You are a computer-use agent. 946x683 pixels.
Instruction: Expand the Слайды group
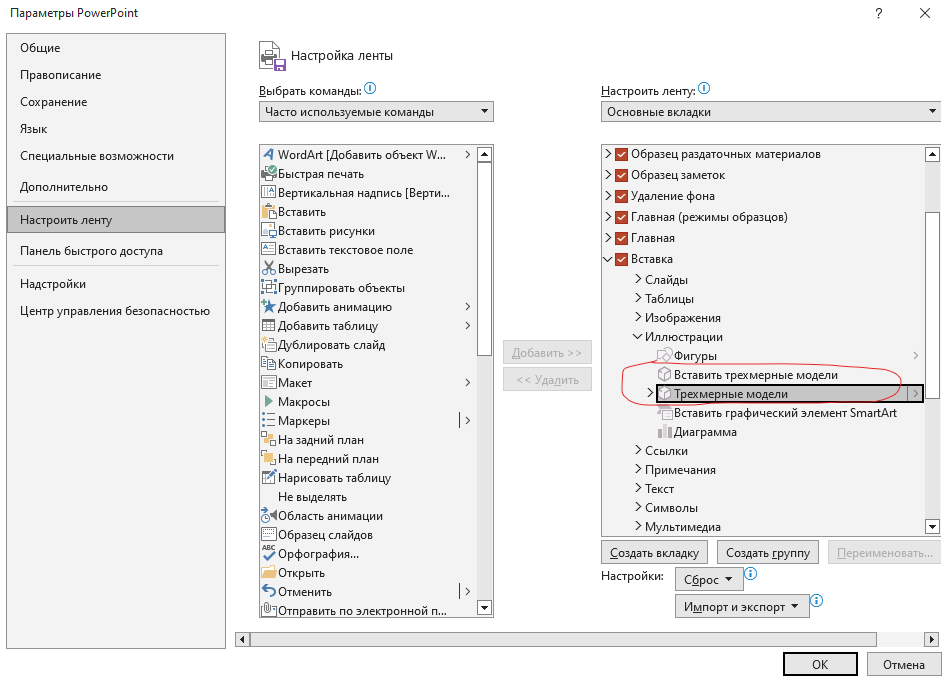(638, 279)
